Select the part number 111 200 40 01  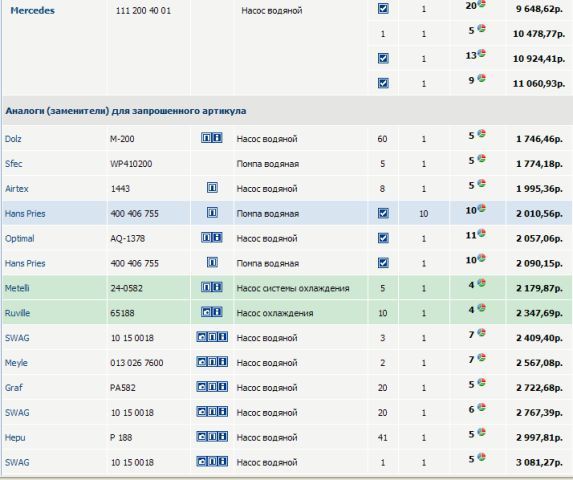[x=143, y=11]
